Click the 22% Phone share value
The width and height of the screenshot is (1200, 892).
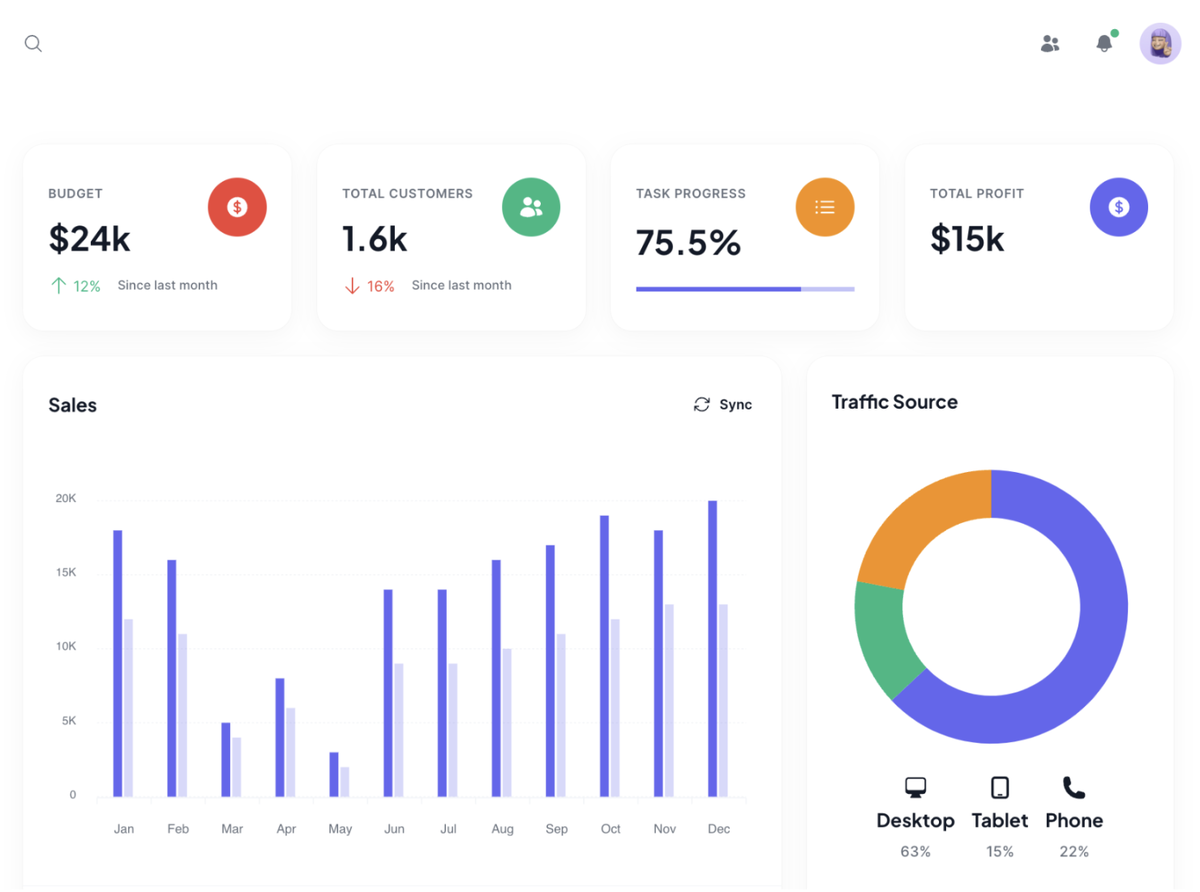[x=1074, y=852]
